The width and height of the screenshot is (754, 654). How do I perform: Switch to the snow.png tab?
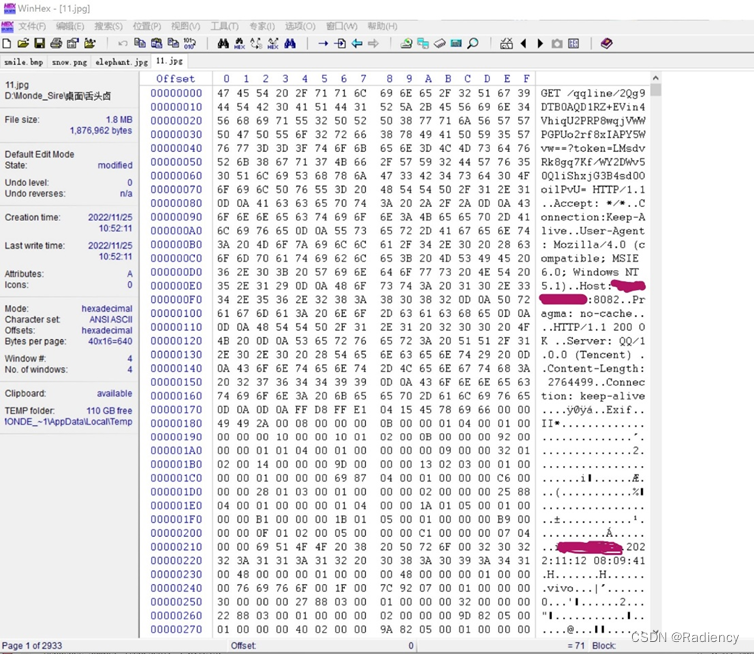[x=70, y=62]
